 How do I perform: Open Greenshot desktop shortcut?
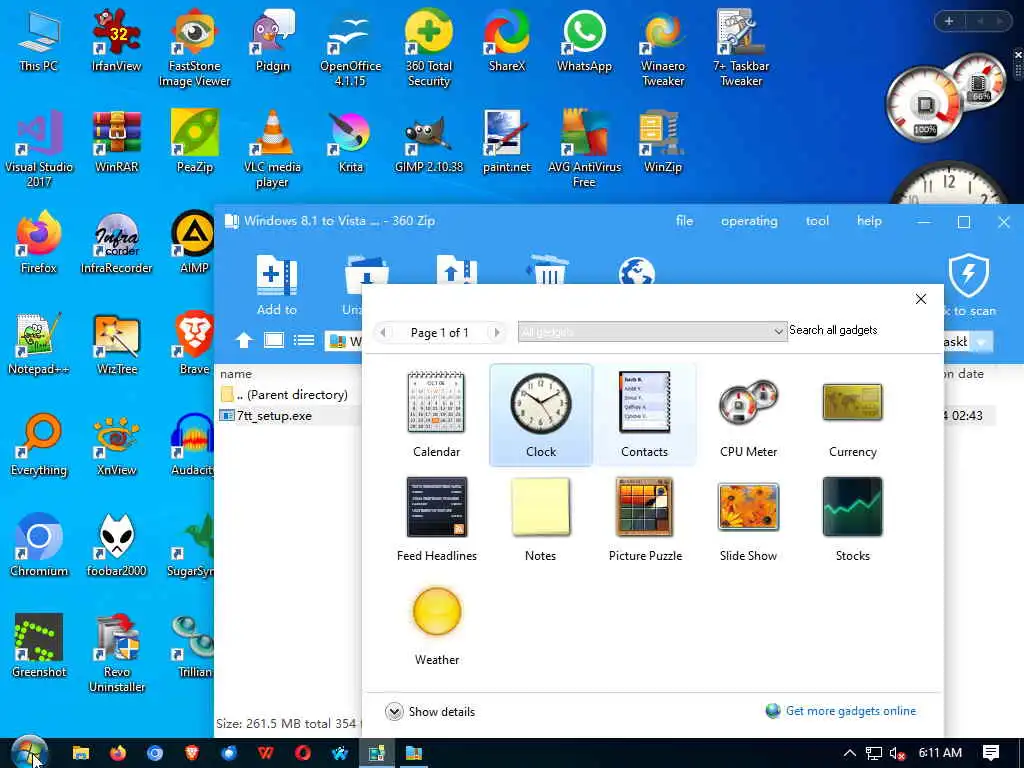39,647
